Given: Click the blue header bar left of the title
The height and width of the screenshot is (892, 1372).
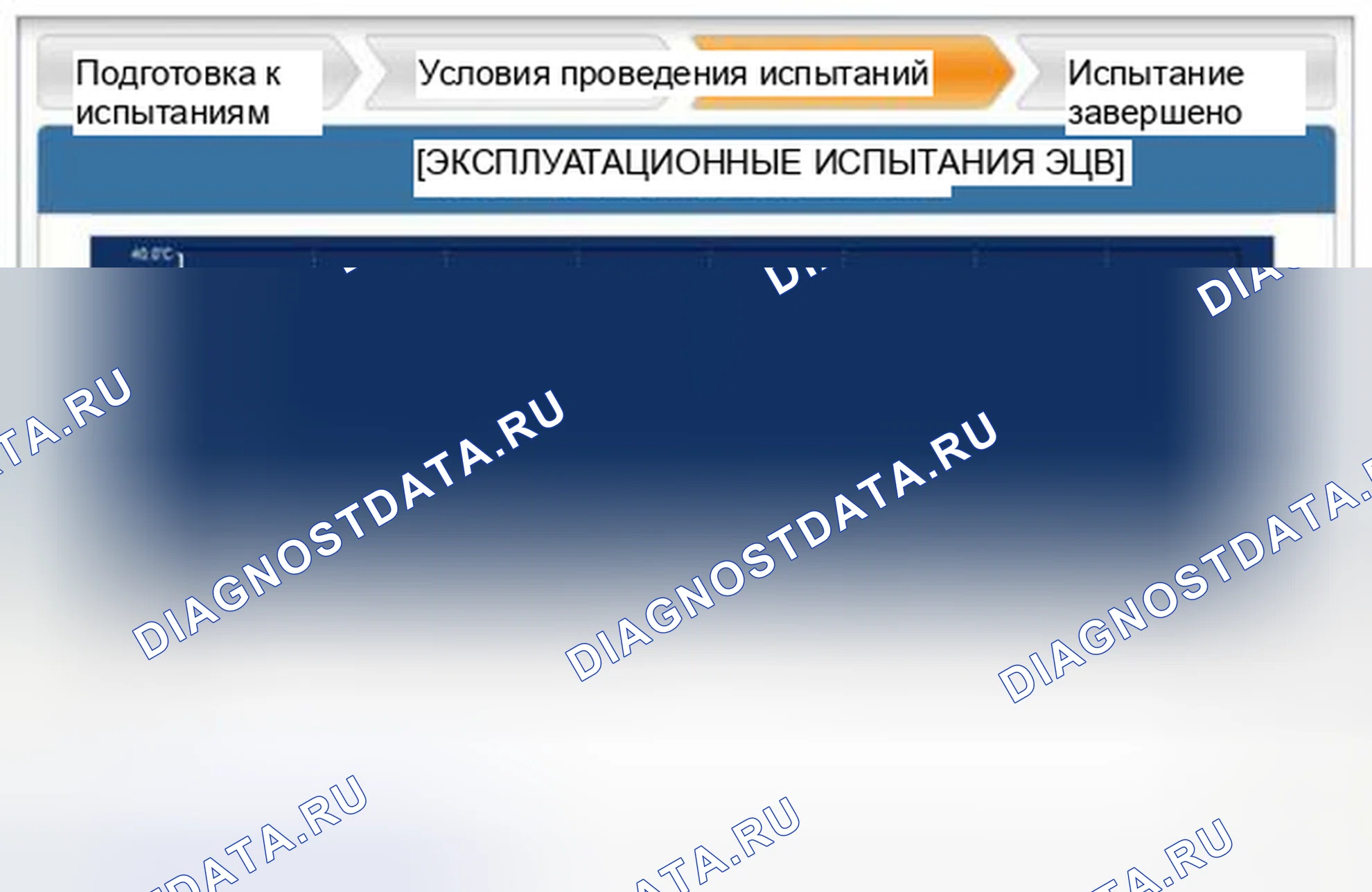Looking at the screenshot, I should [225, 170].
